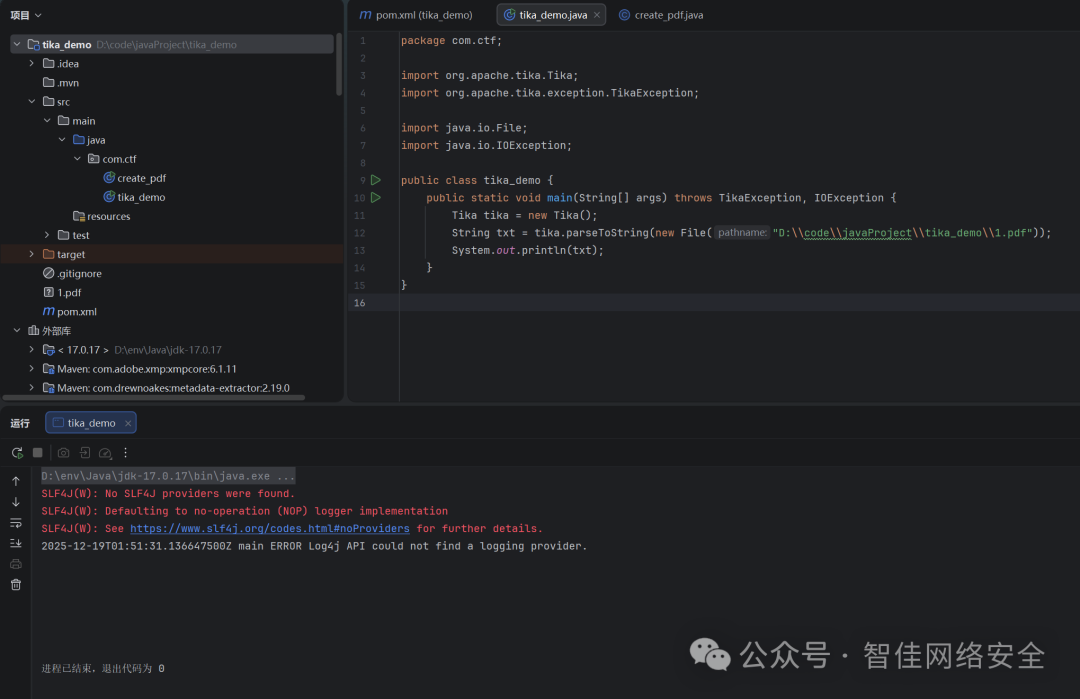Open the profiler gauge icon
The image size is (1080, 699).
pyautogui.click(x=105, y=453)
